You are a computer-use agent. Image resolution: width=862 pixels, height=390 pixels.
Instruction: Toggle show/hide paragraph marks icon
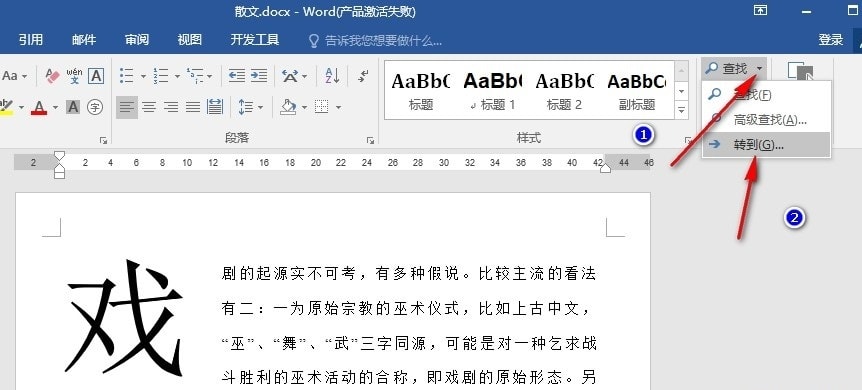coord(363,75)
